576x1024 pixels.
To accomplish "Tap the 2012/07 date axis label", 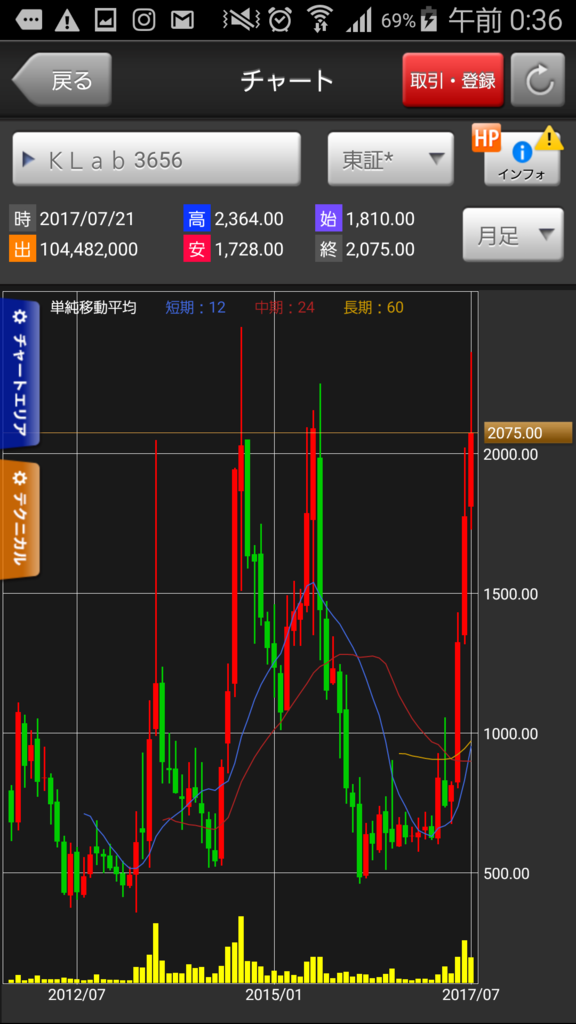I will 77,995.
